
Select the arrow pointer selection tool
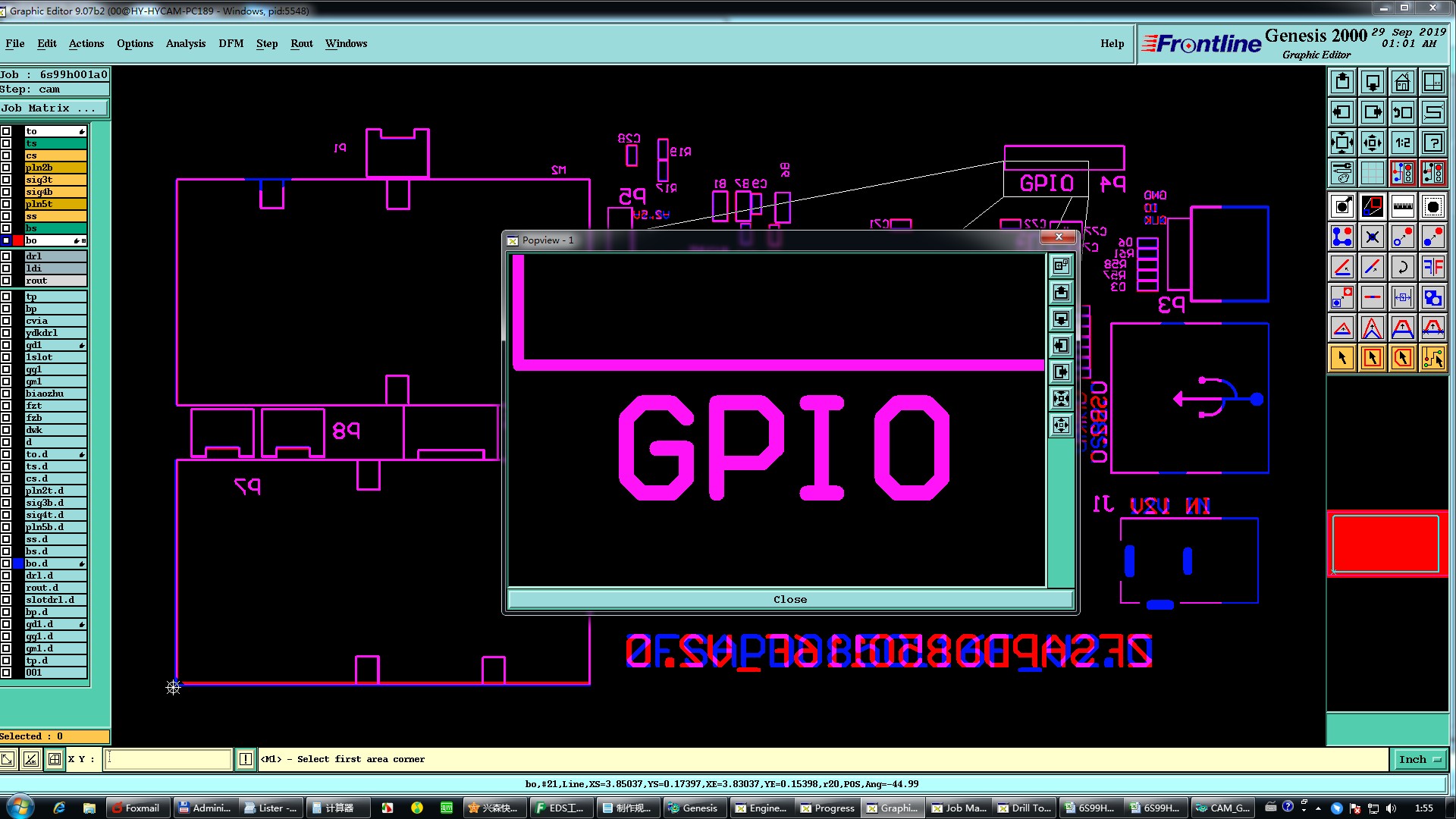click(x=1341, y=358)
